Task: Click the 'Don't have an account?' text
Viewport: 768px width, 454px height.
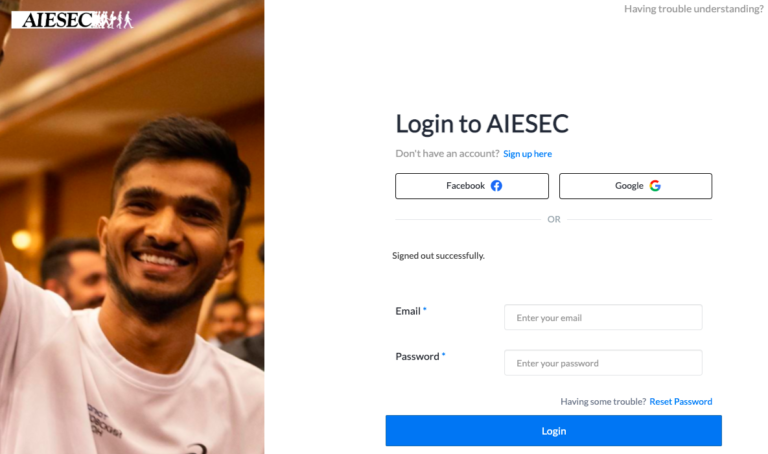Action: click(447, 154)
